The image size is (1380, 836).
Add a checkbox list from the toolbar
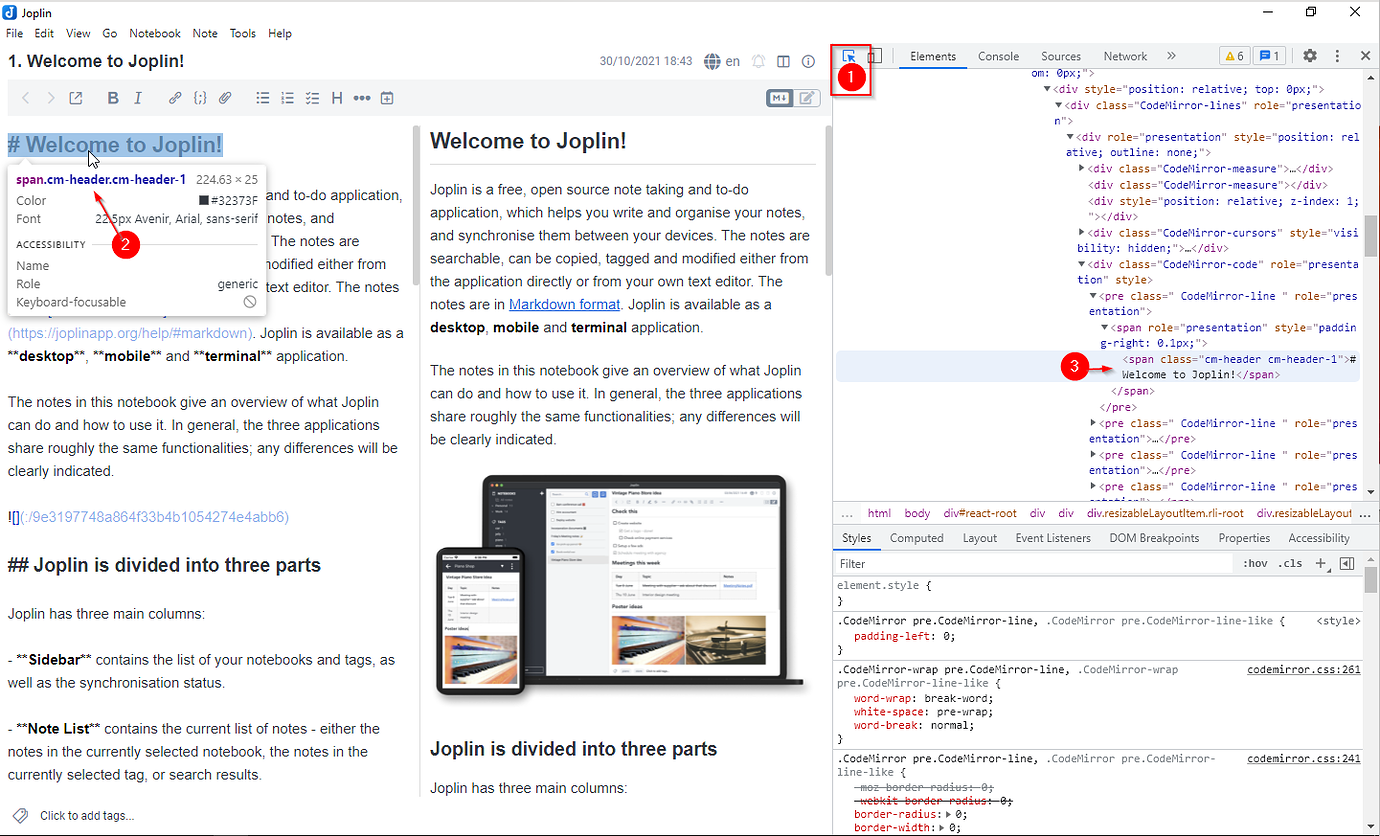coord(312,98)
